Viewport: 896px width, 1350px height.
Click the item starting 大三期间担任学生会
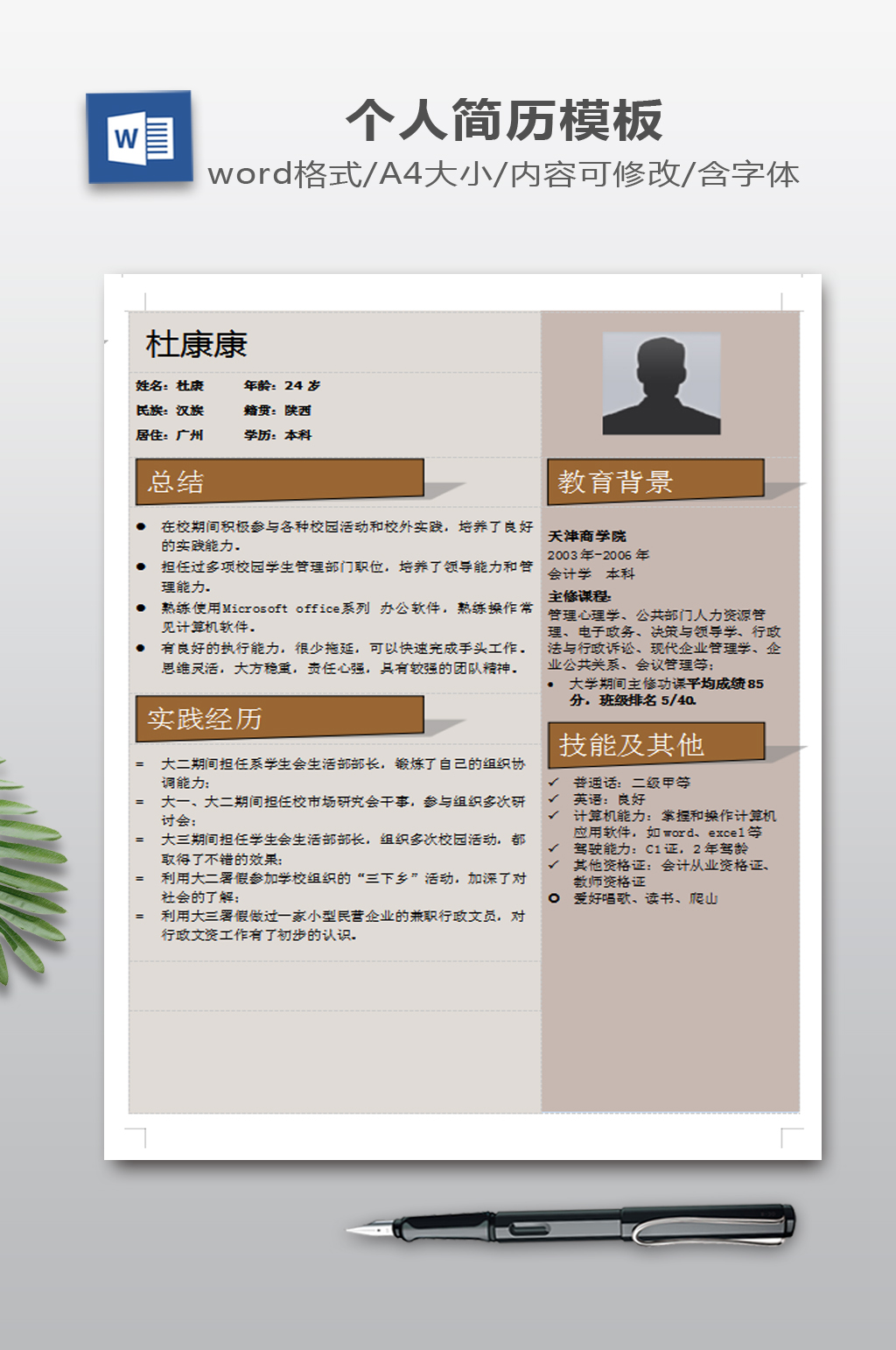click(343, 849)
